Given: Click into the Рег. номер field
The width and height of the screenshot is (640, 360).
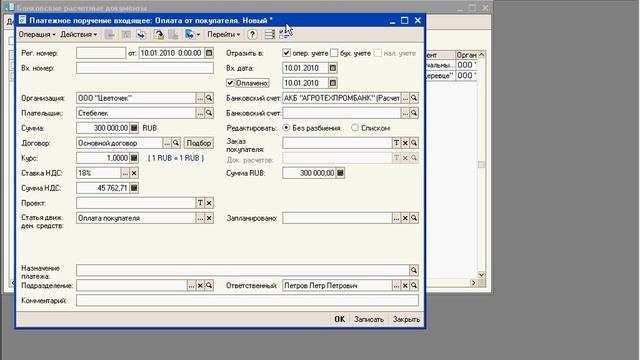Looking at the screenshot, I should click(101, 53).
